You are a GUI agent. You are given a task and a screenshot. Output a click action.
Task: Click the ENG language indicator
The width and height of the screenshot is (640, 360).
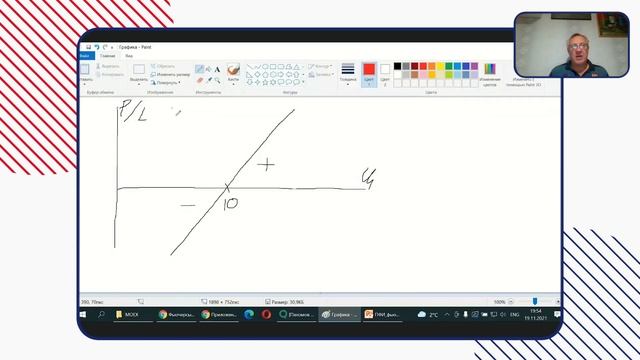click(515, 315)
